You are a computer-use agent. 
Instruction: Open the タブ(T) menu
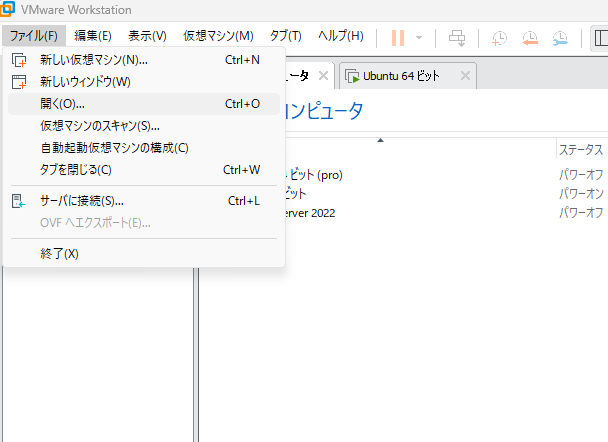click(285, 36)
